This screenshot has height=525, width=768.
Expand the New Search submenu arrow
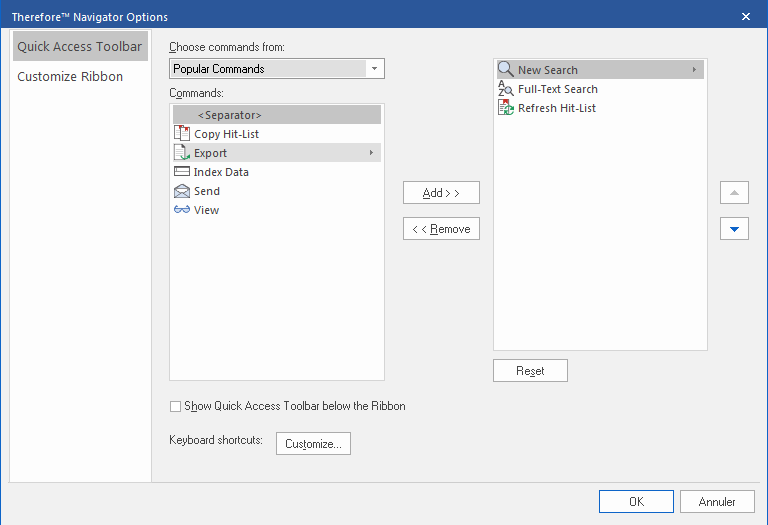[694, 70]
